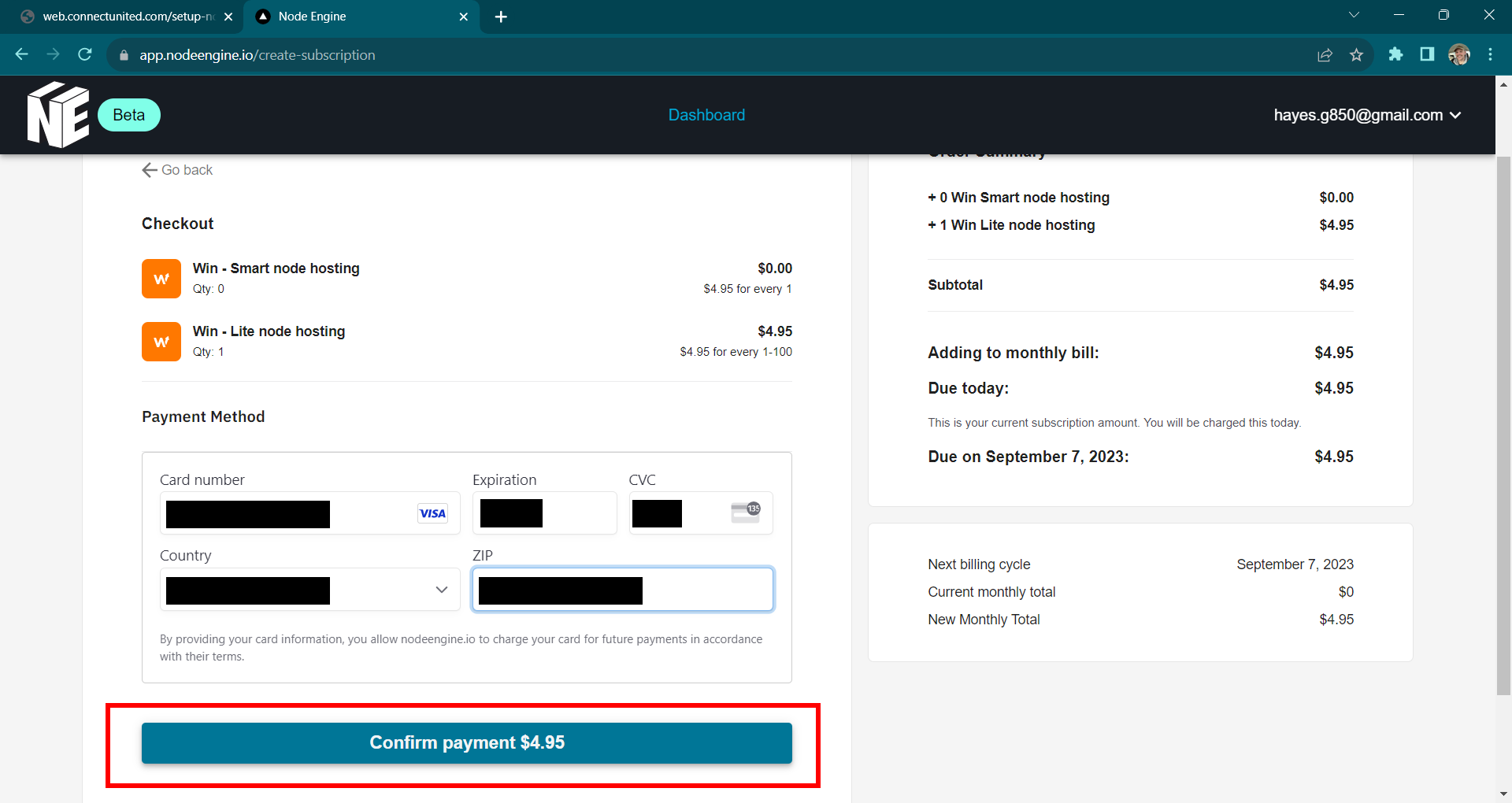This screenshot has height=803, width=1512.
Task: Close the Node Engine tab
Action: click(x=463, y=17)
